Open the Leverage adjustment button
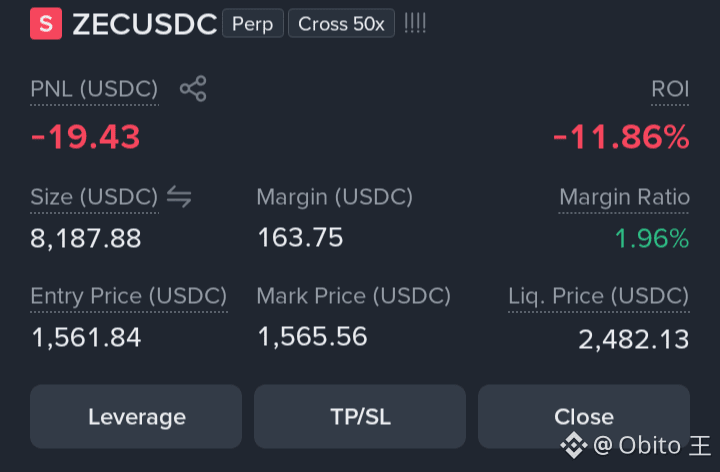 pyautogui.click(x=136, y=416)
